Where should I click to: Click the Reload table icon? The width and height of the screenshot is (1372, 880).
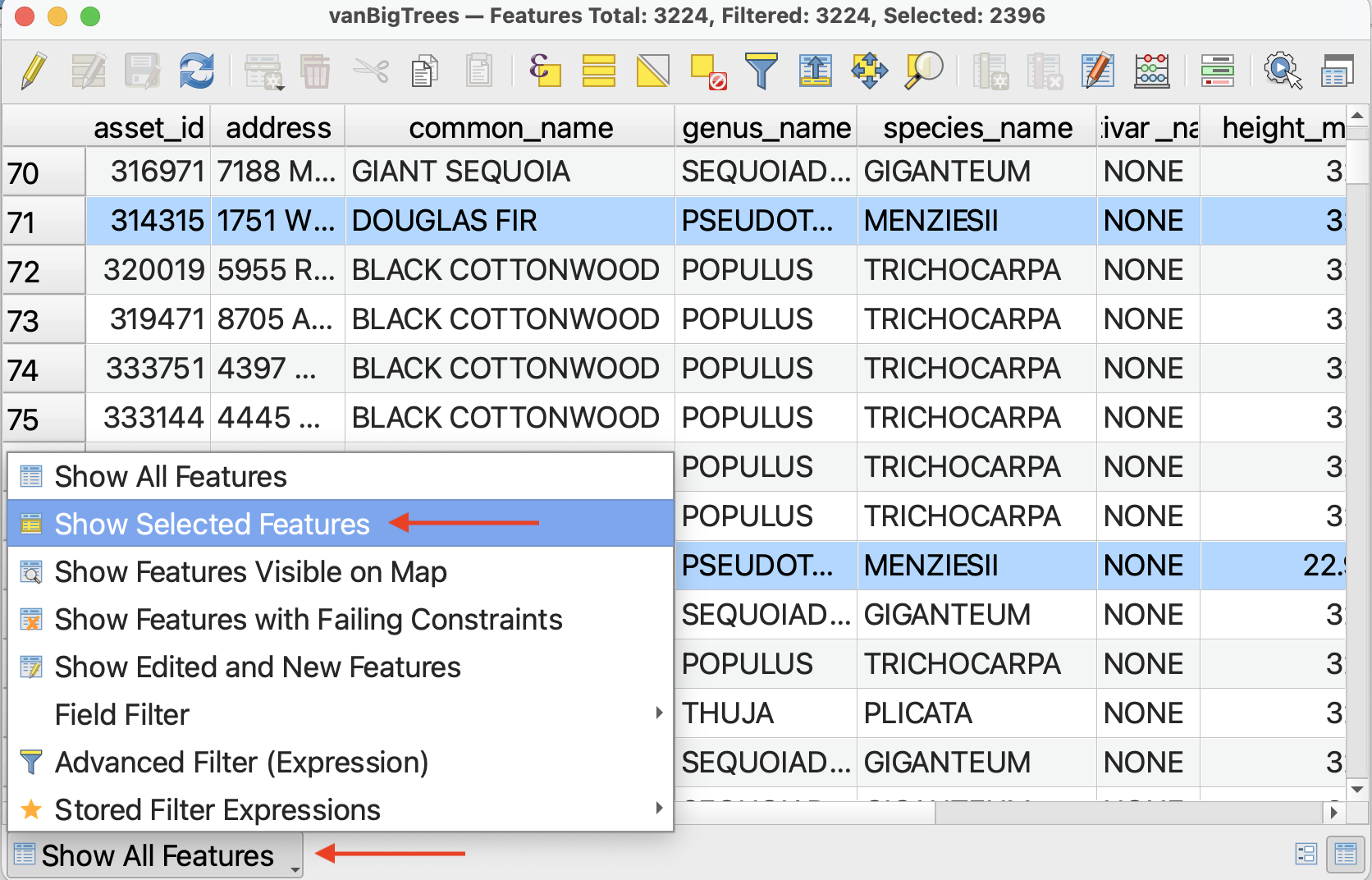click(x=197, y=71)
